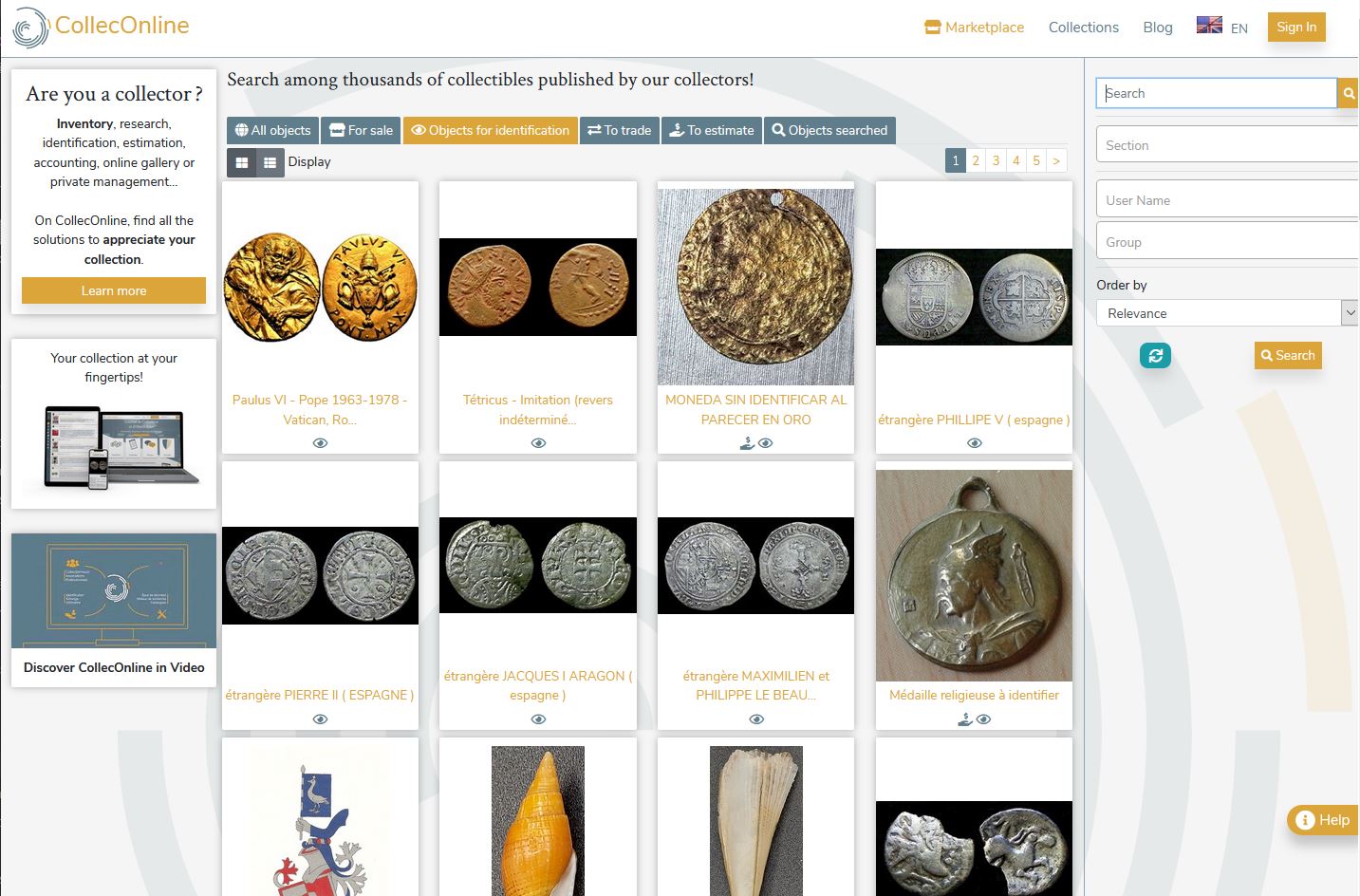Click the eye icon under JACQUES I ARAGON
The width and height of the screenshot is (1360, 896).
pos(538,719)
